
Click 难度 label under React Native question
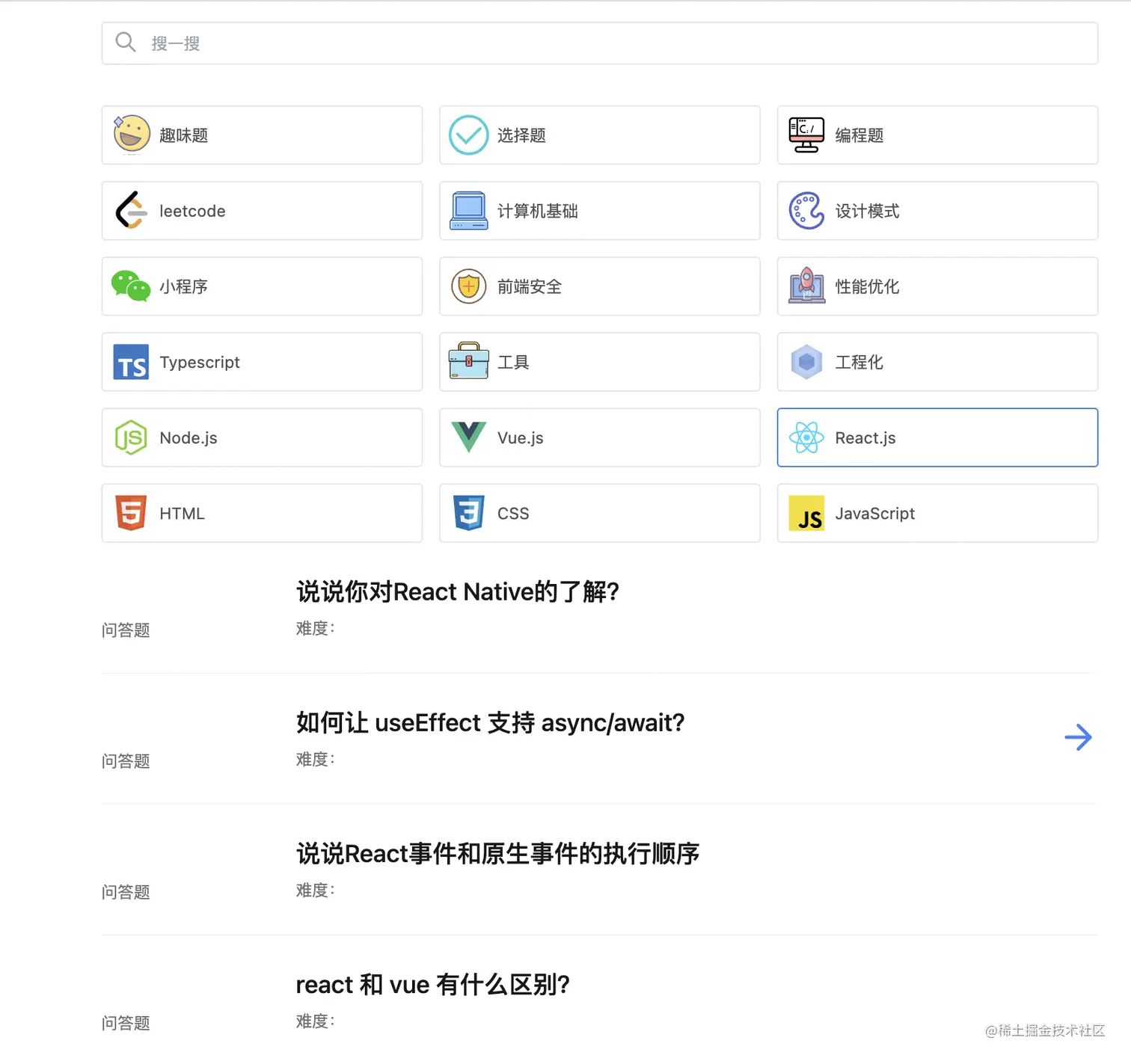point(315,628)
